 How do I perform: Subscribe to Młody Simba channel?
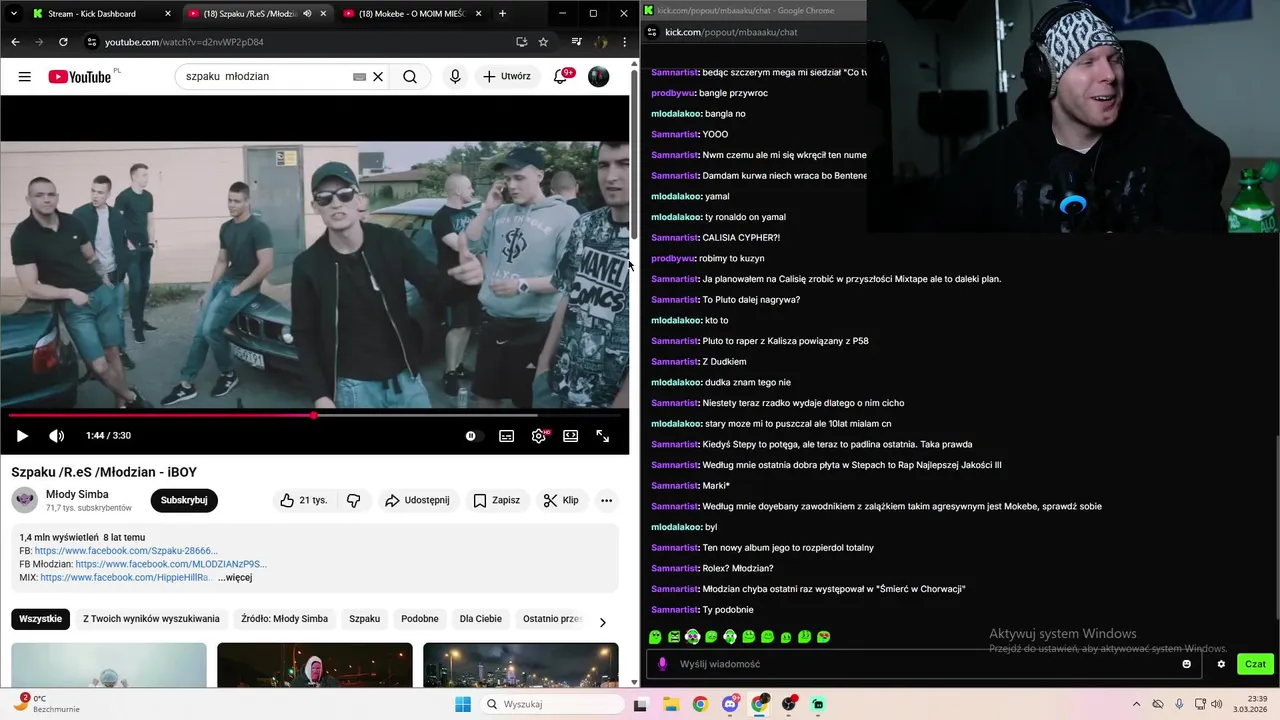[184, 500]
